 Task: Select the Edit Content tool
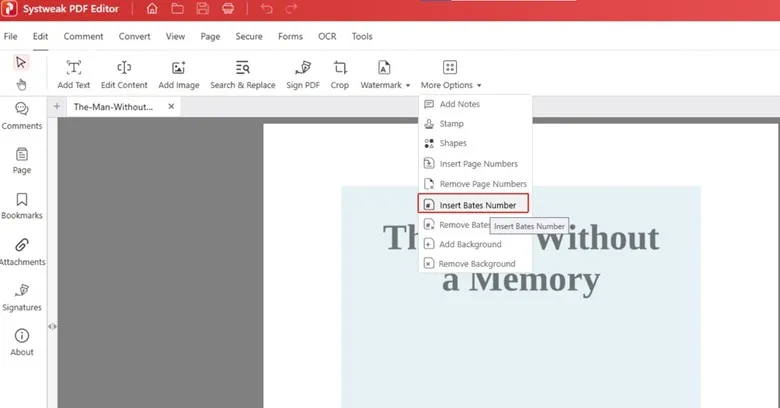tap(124, 68)
